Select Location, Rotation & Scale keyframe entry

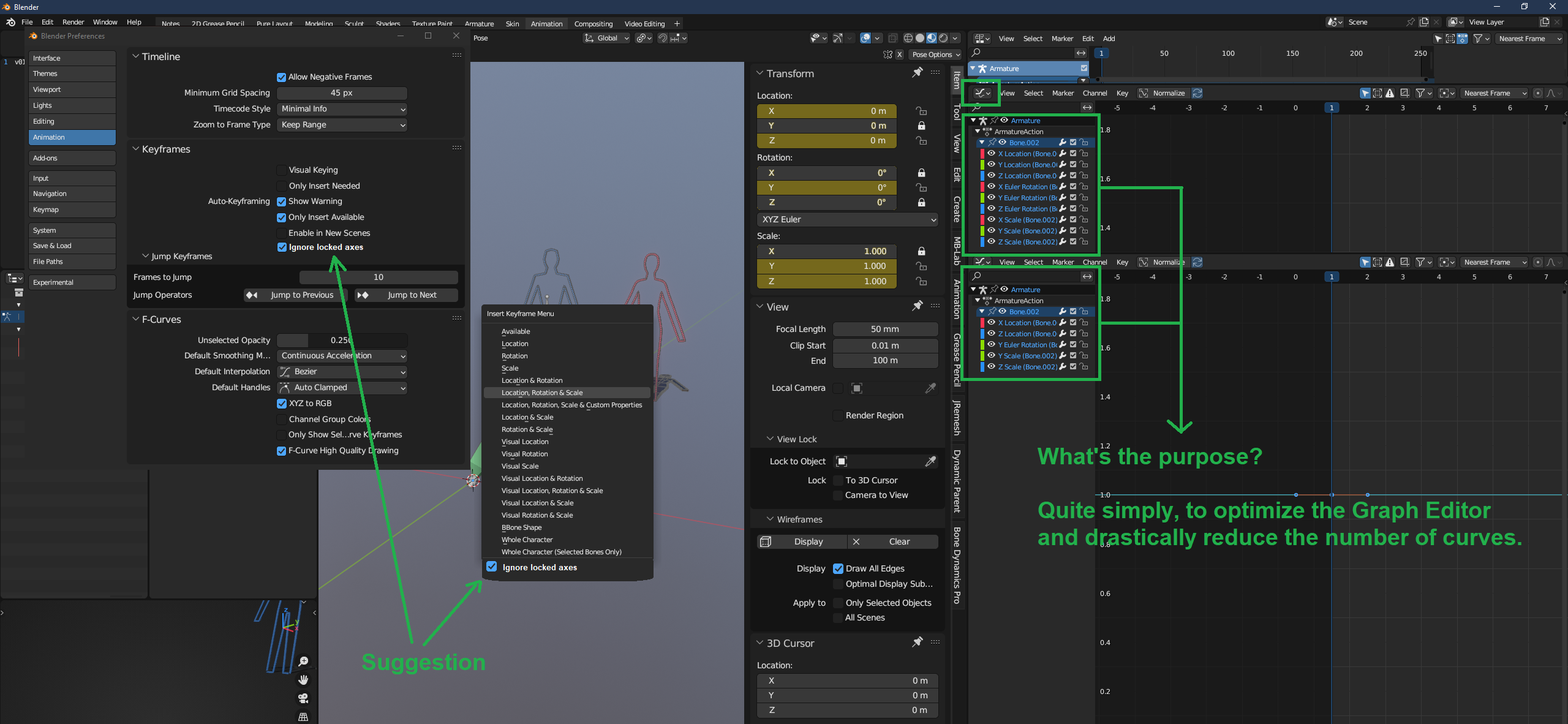tap(567, 393)
